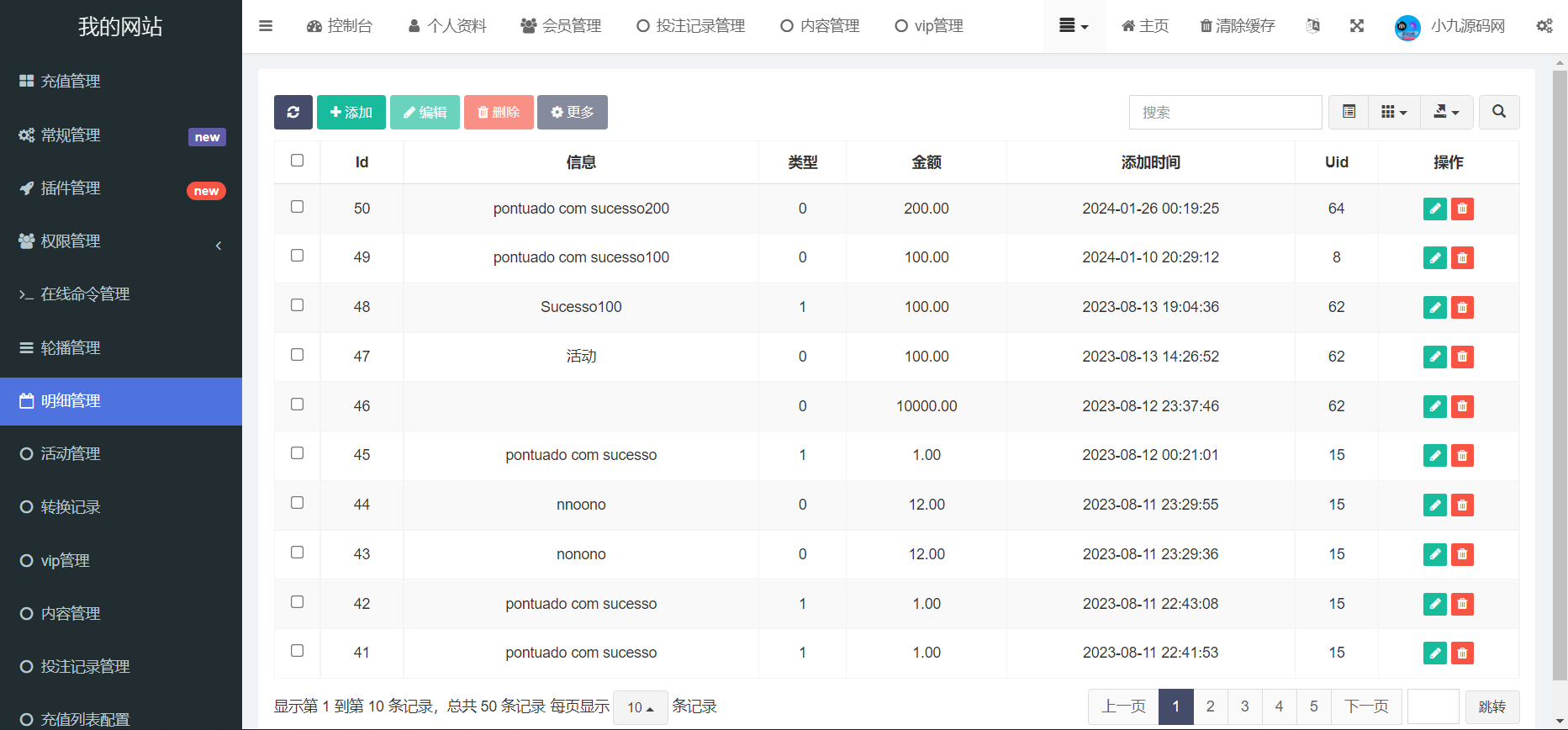
Task: Click the search magnifier button
Action: 1499,112
